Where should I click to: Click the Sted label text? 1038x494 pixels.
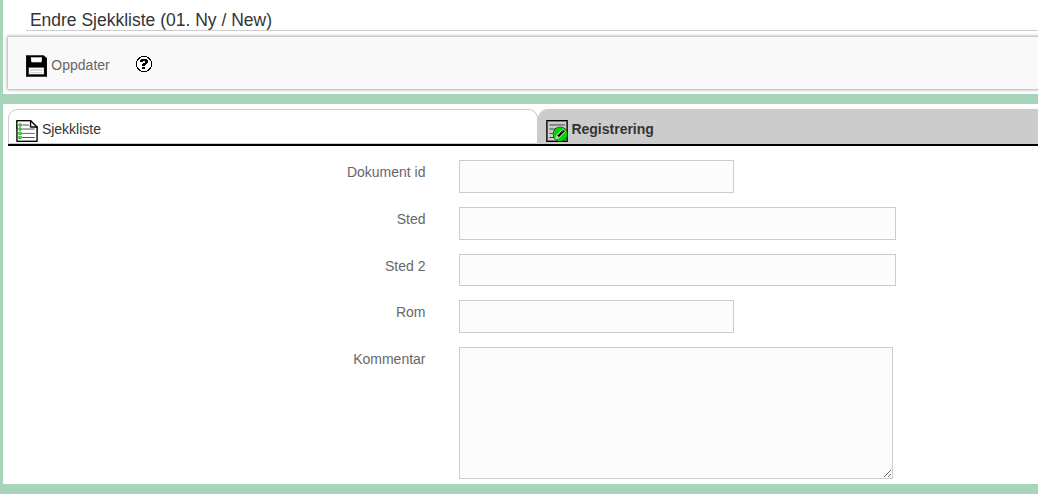point(411,219)
